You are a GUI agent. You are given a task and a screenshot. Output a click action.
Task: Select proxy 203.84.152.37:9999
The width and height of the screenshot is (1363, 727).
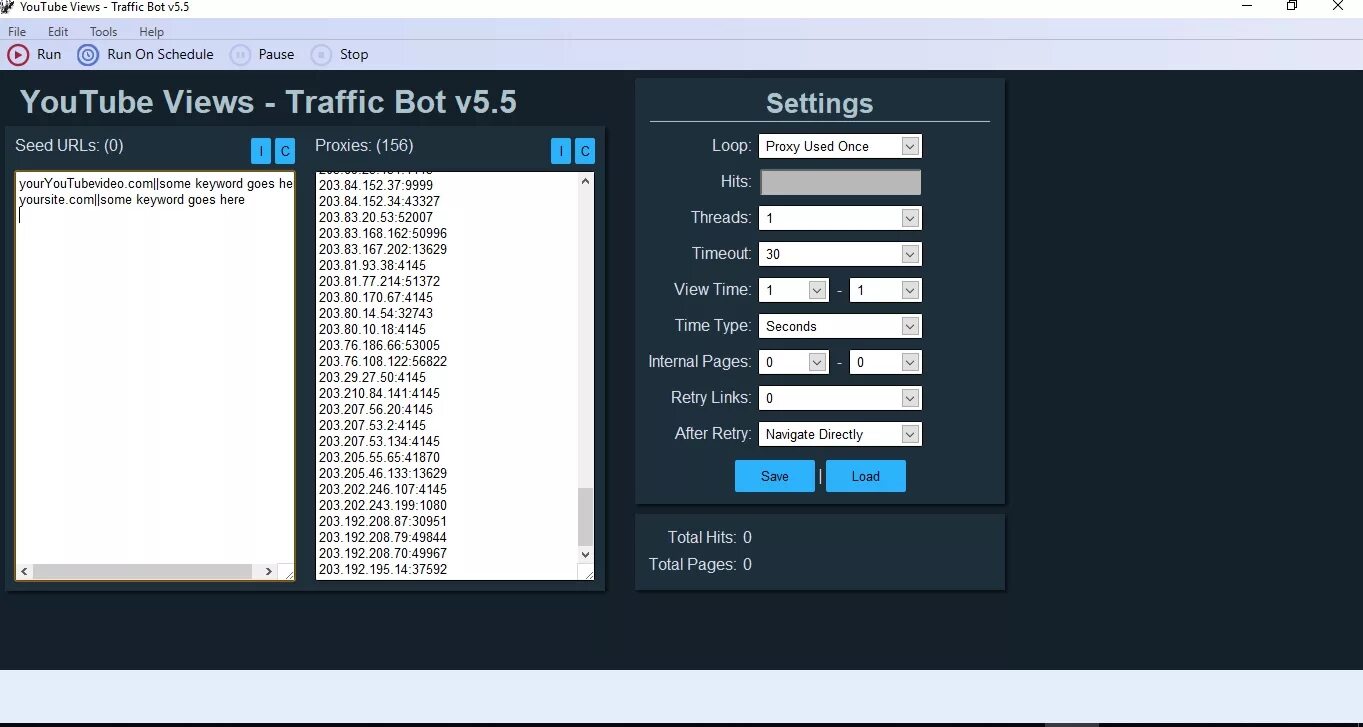click(x=376, y=185)
